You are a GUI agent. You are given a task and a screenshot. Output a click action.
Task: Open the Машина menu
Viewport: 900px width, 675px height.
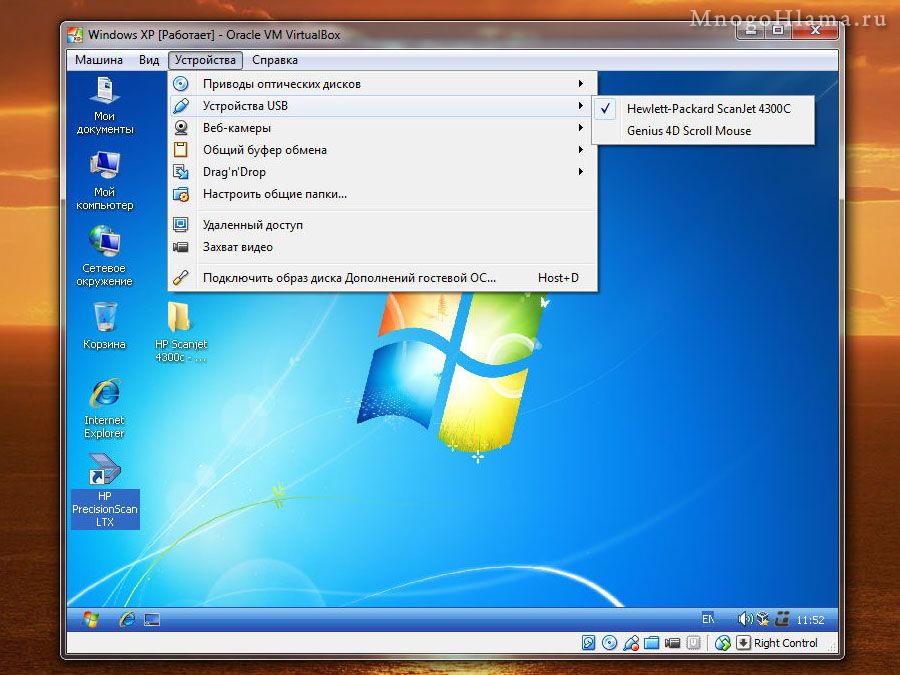point(99,60)
